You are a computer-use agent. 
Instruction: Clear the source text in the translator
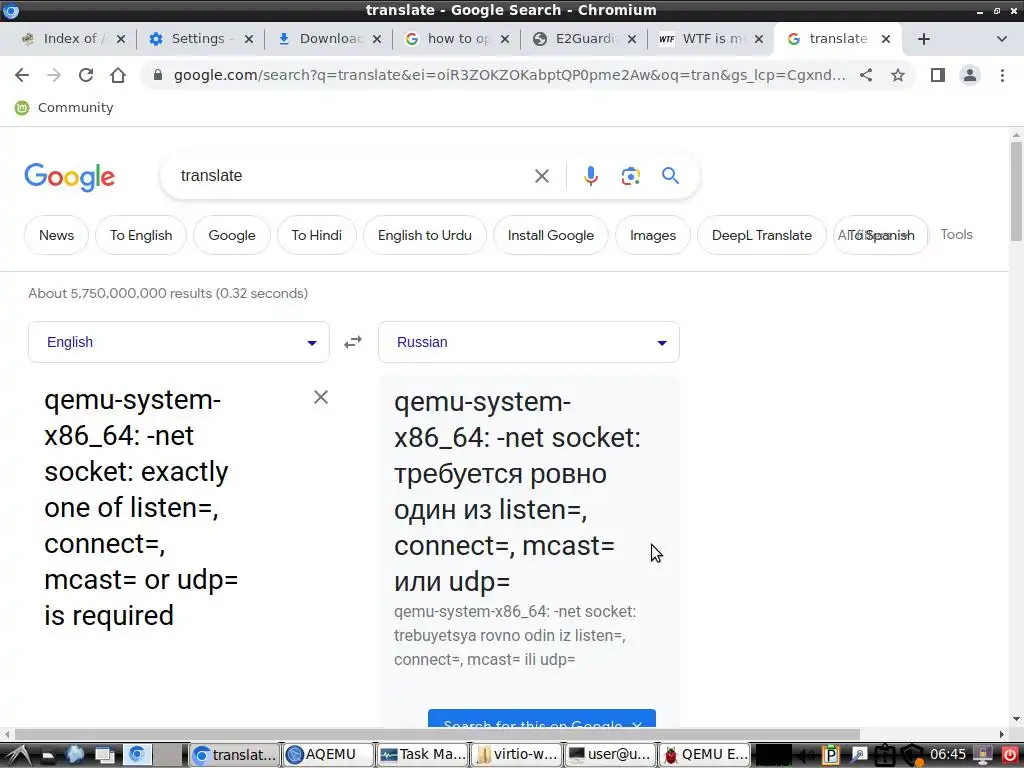pyautogui.click(x=321, y=397)
